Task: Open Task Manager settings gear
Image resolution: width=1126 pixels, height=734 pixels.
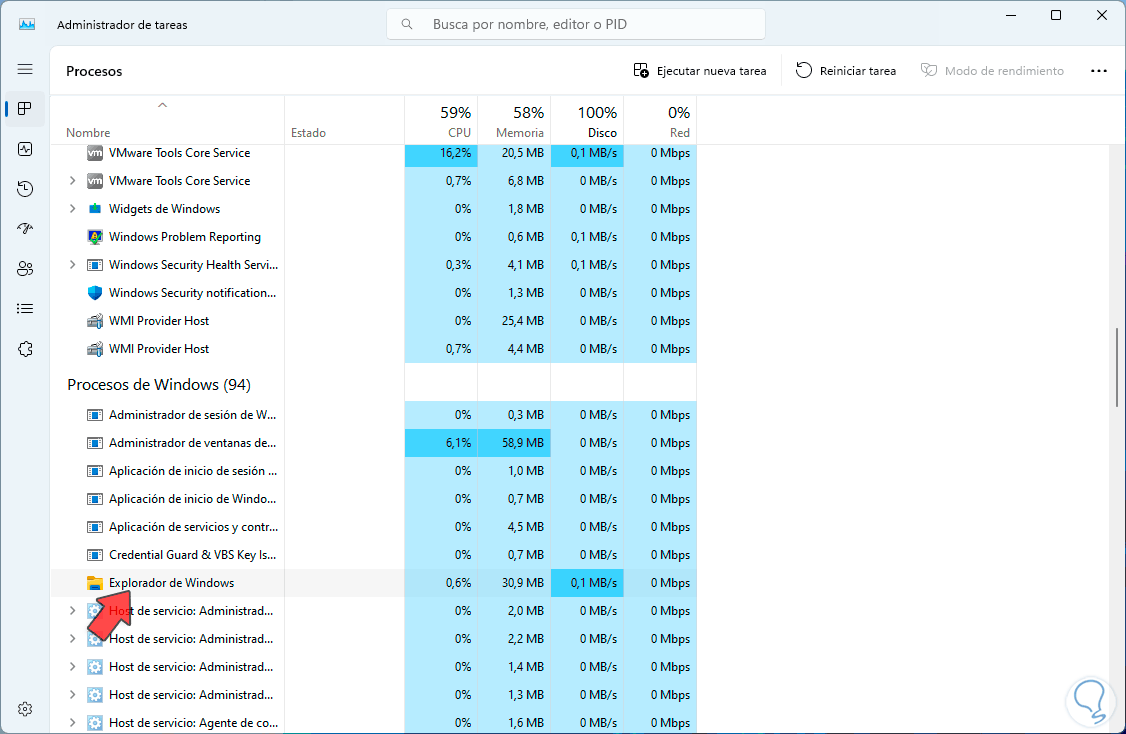Action: click(x=25, y=709)
